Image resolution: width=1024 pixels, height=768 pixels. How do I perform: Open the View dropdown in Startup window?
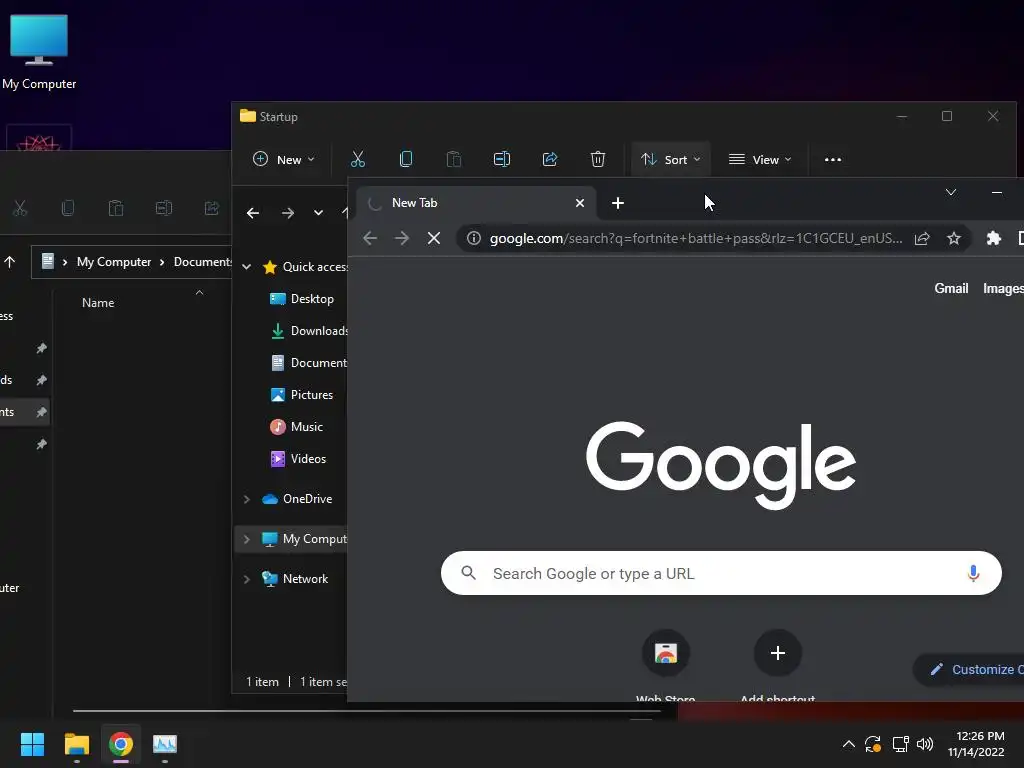pyautogui.click(x=760, y=159)
